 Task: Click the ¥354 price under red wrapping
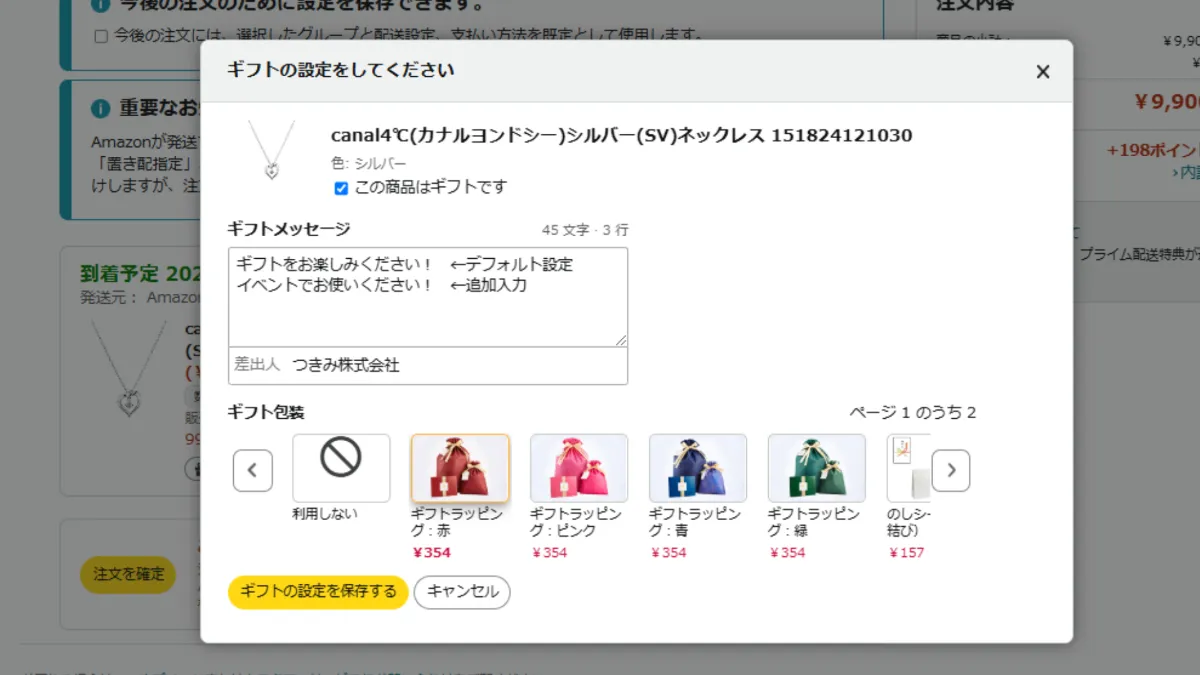tap(431, 553)
